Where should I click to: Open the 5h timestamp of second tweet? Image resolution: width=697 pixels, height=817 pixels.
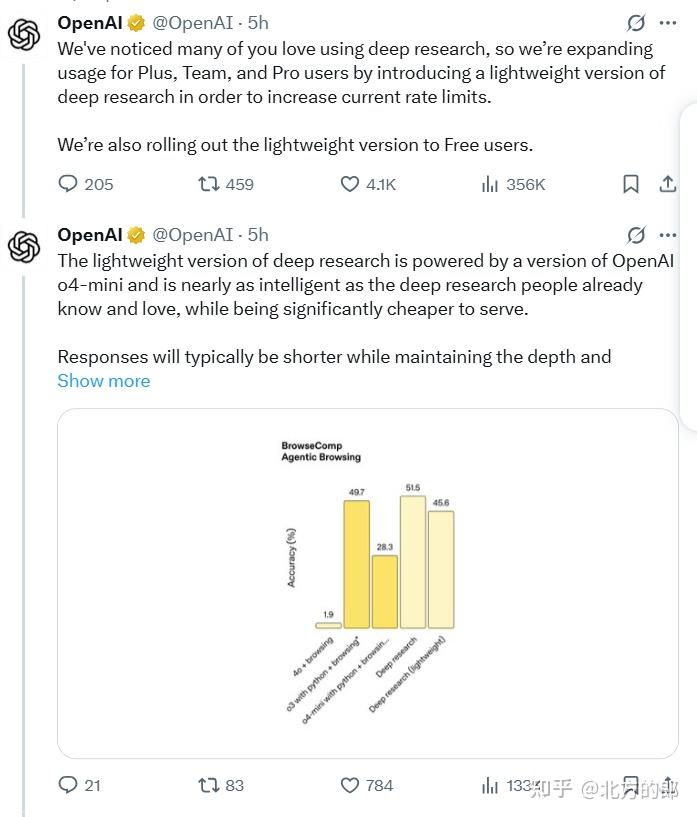pyautogui.click(x=258, y=235)
